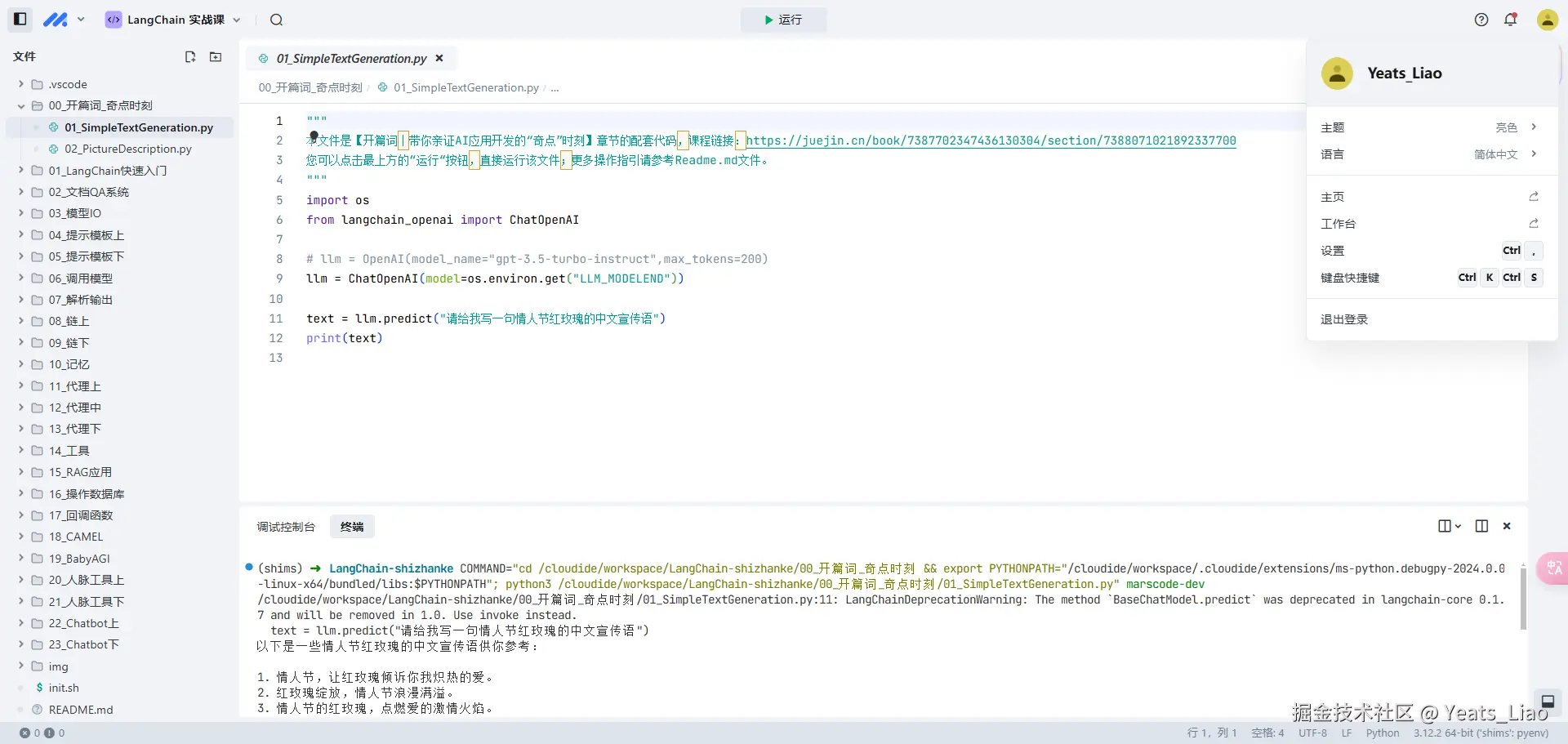Switch to the 调试控制台 tab
This screenshot has height=744, width=1568.
tap(286, 526)
